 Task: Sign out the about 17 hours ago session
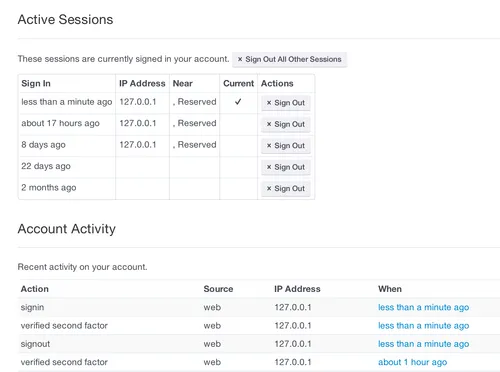coord(286,124)
